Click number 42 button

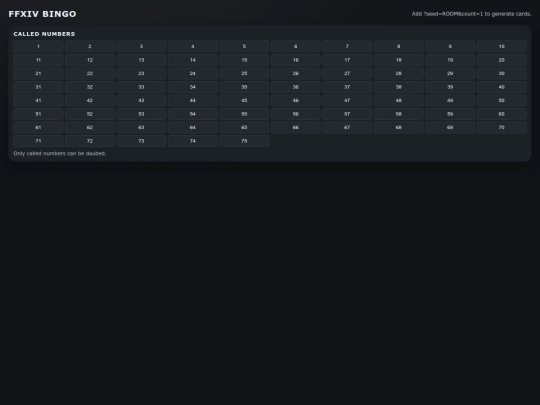(x=90, y=101)
